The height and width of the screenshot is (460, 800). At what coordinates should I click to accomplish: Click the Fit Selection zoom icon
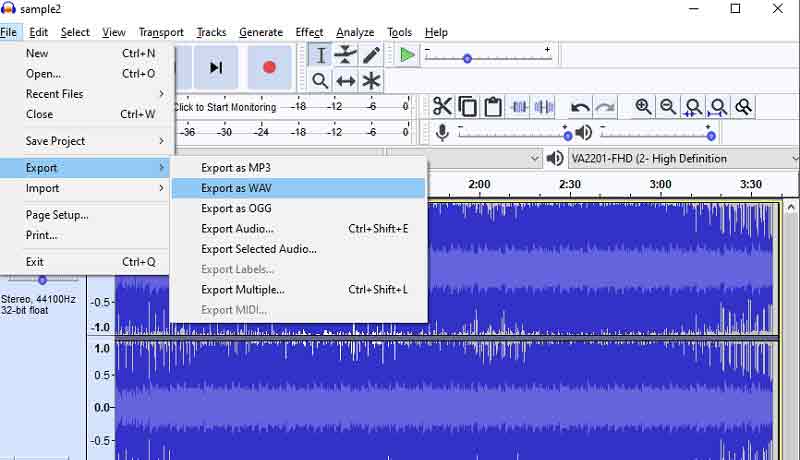tap(693, 107)
